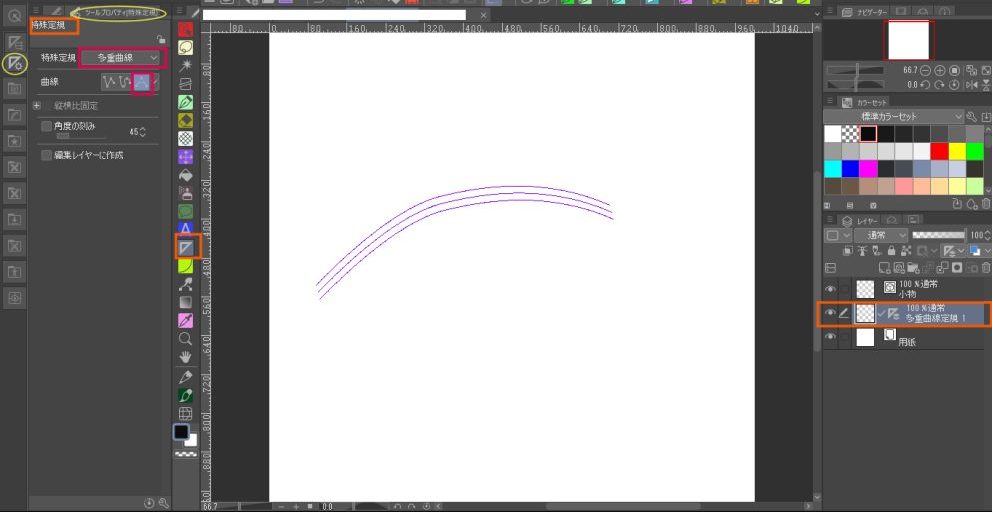
Task: Enable the 編集レイヤーに作成 checkbox
Action: click(x=46, y=155)
